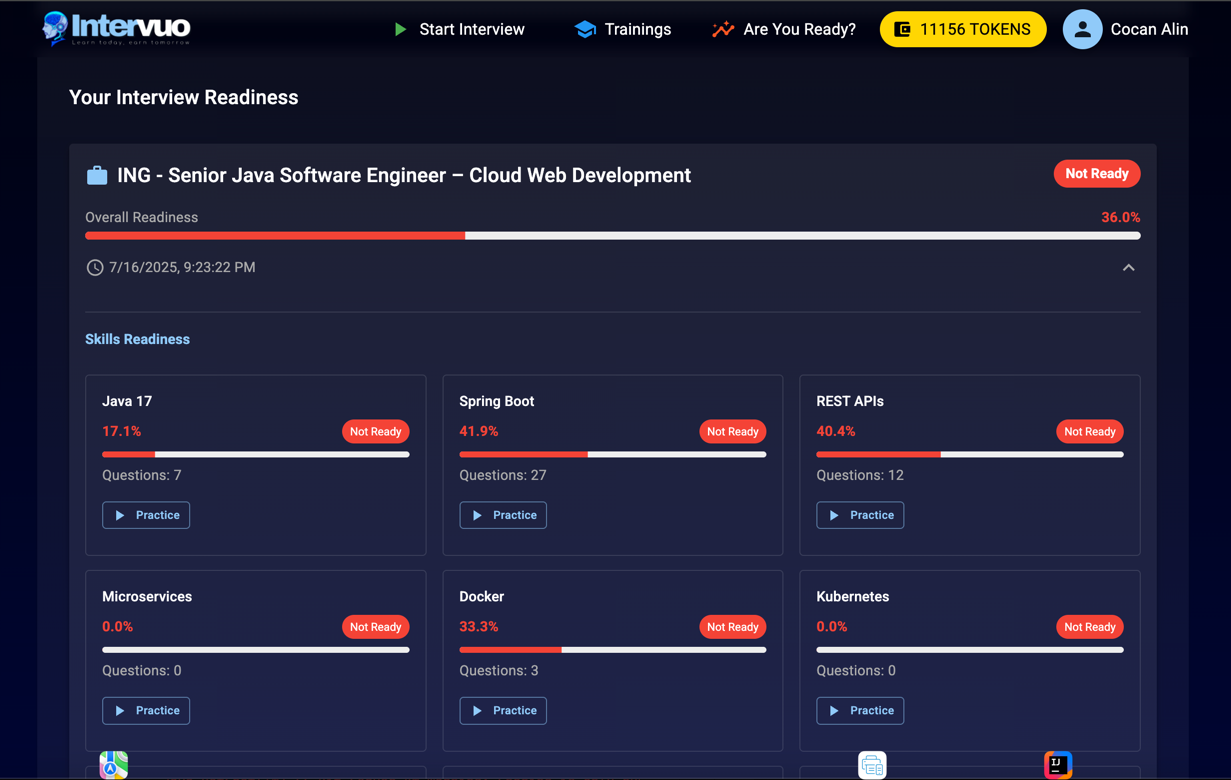The width and height of the screenshot is (1231, 780).
Task: Open the Are You Ready? page
Action: [x=799, y=30]
